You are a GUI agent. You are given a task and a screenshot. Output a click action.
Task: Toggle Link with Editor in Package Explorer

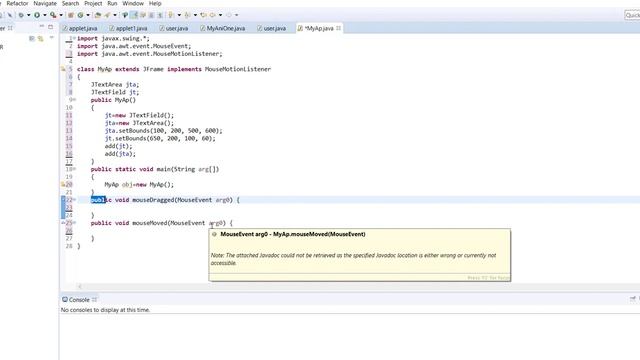tap(40, 38)
